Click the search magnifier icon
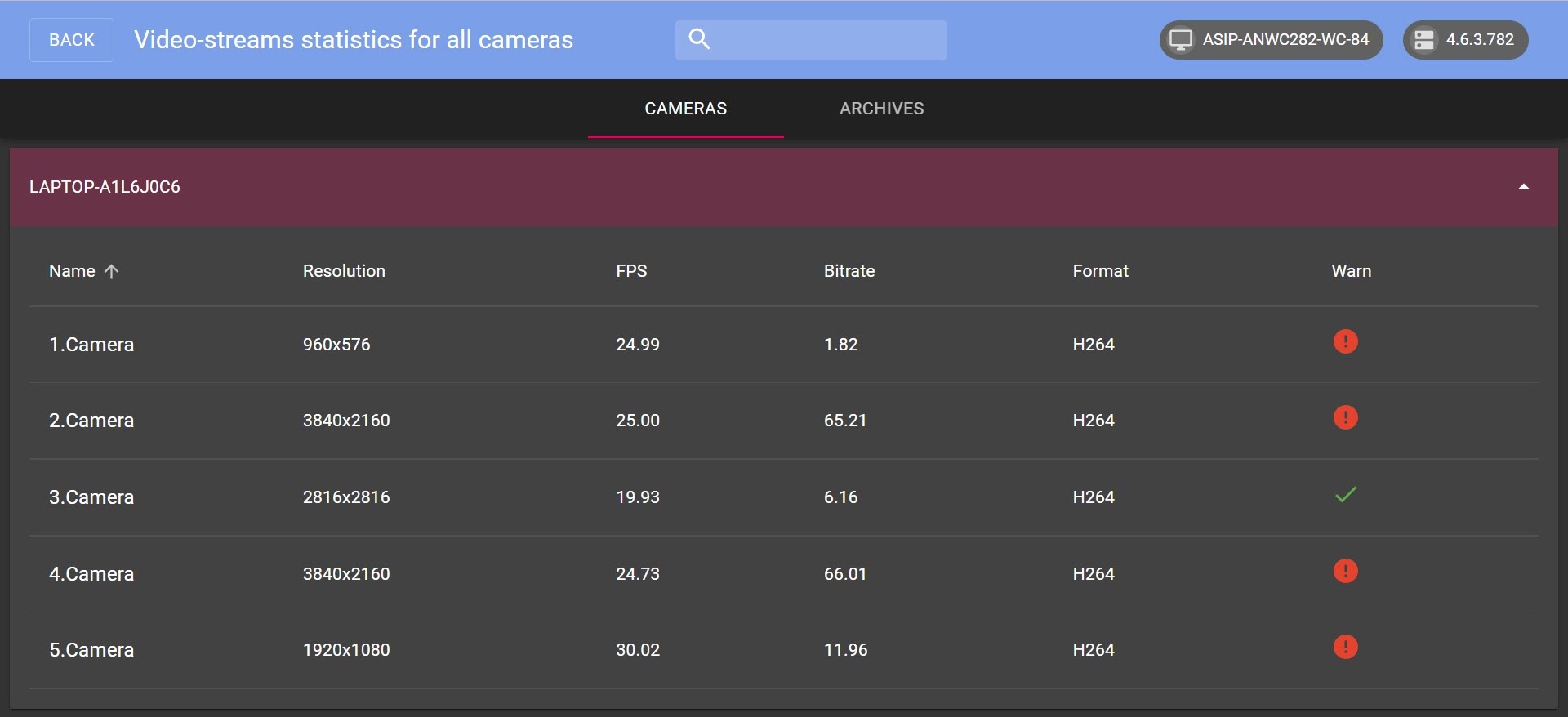Image resolution: width=1568 pixels, height=717 pixels. (x=699, y=39)
